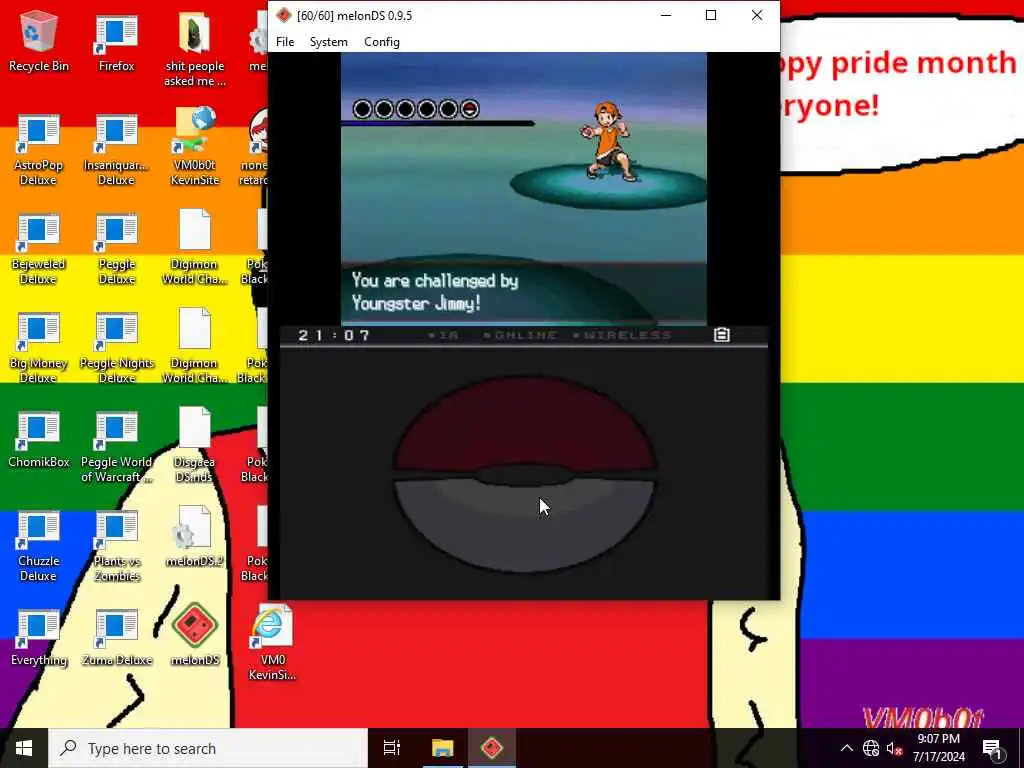Tap the Poké Ball on the bottom screen

tap(524, 474)
